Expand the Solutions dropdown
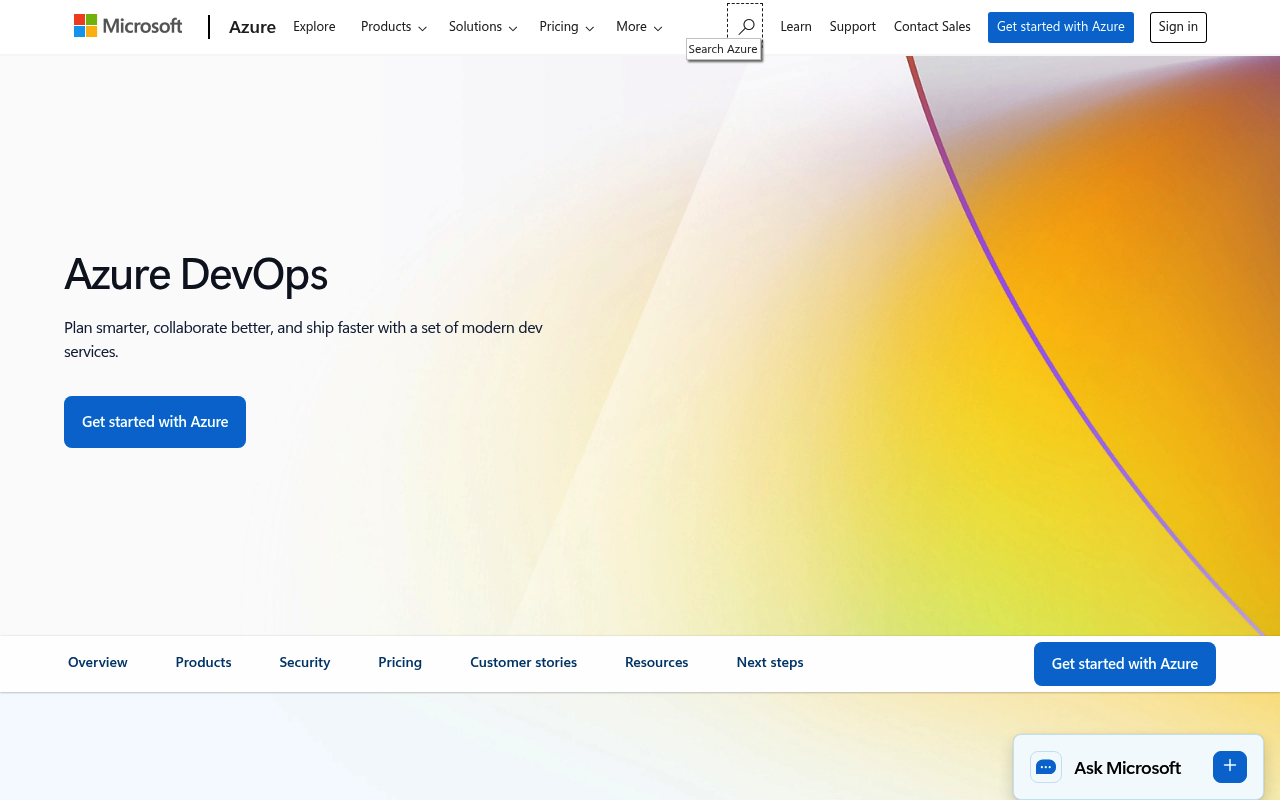This screenshot has height=800, width=1280. coord(483,27)
